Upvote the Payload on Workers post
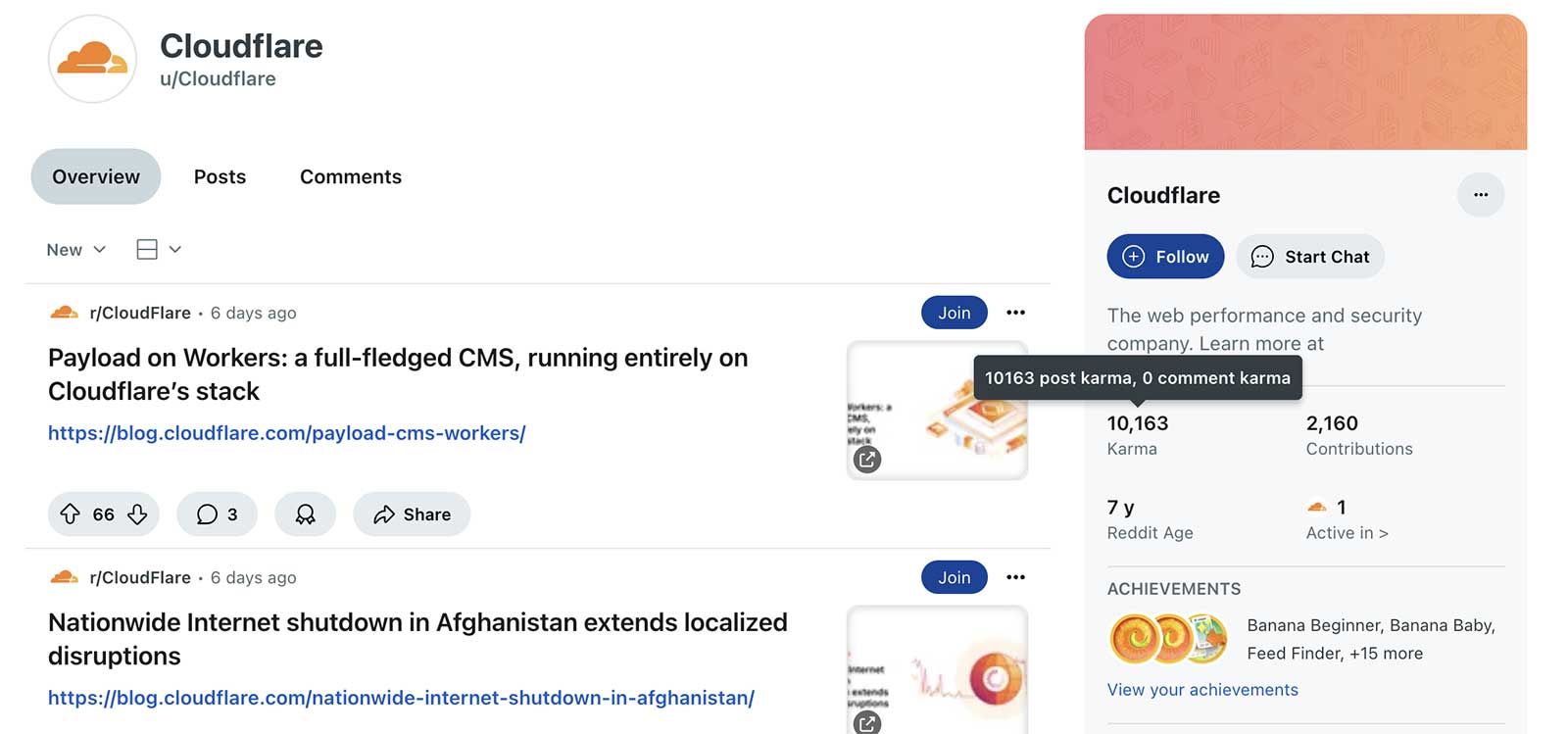The height and width of the screenshot is (734, 1568). tap(71, 514)
